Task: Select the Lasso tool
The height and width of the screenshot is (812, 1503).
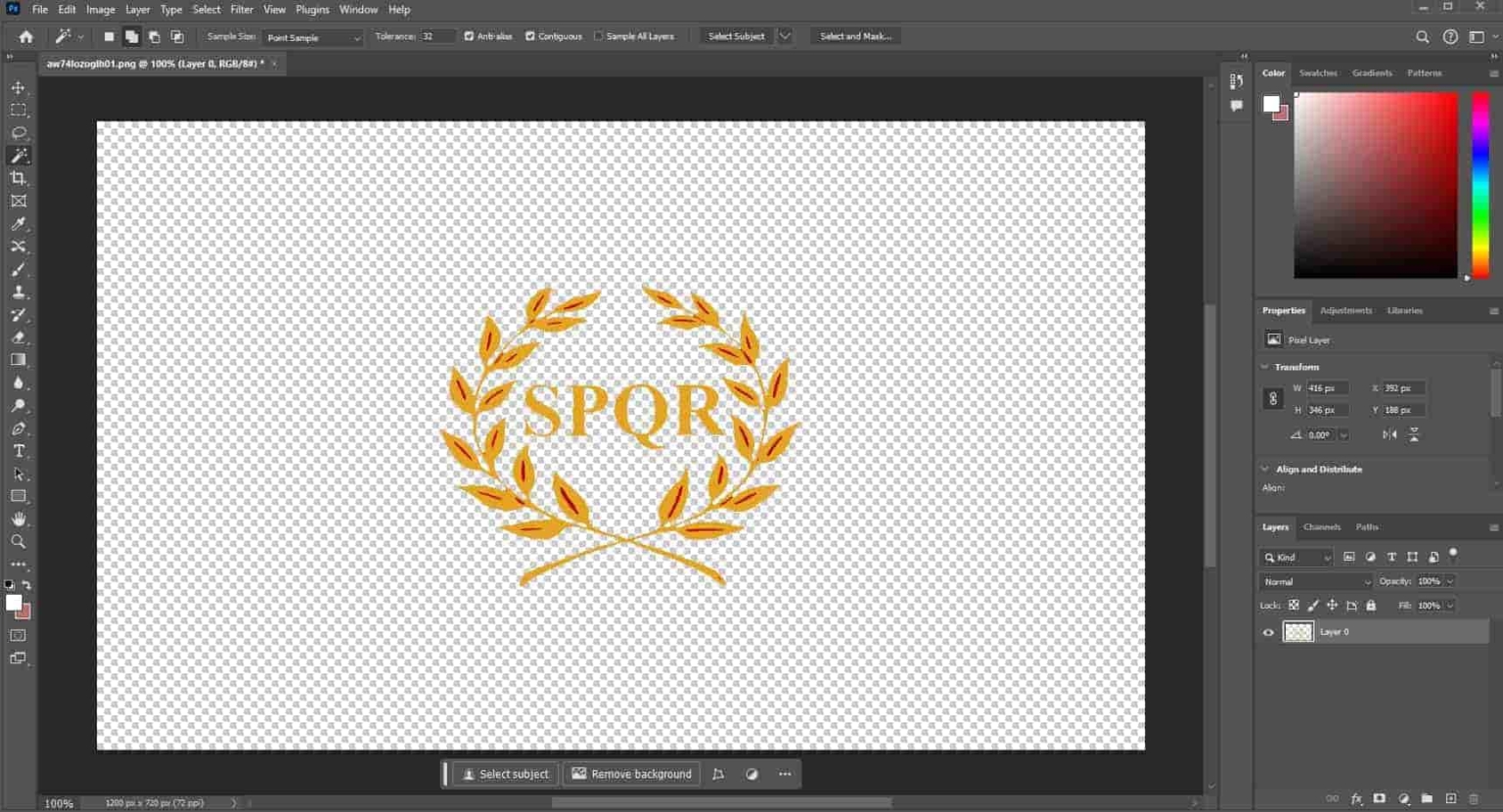Action: coord(19,133)
